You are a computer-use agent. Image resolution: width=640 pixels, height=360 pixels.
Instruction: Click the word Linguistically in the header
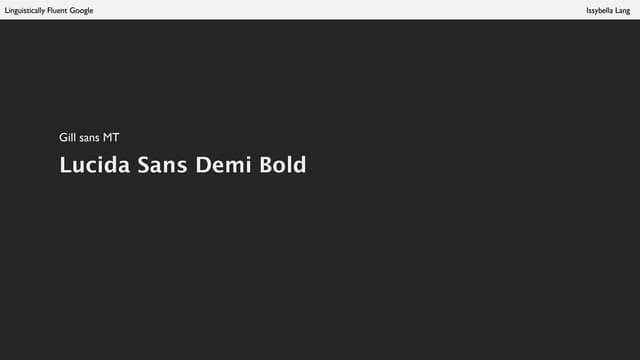[x=25, y=11]
